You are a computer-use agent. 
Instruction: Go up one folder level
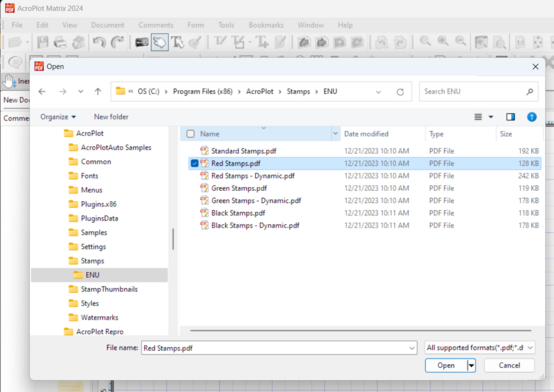tap(98, 92)
